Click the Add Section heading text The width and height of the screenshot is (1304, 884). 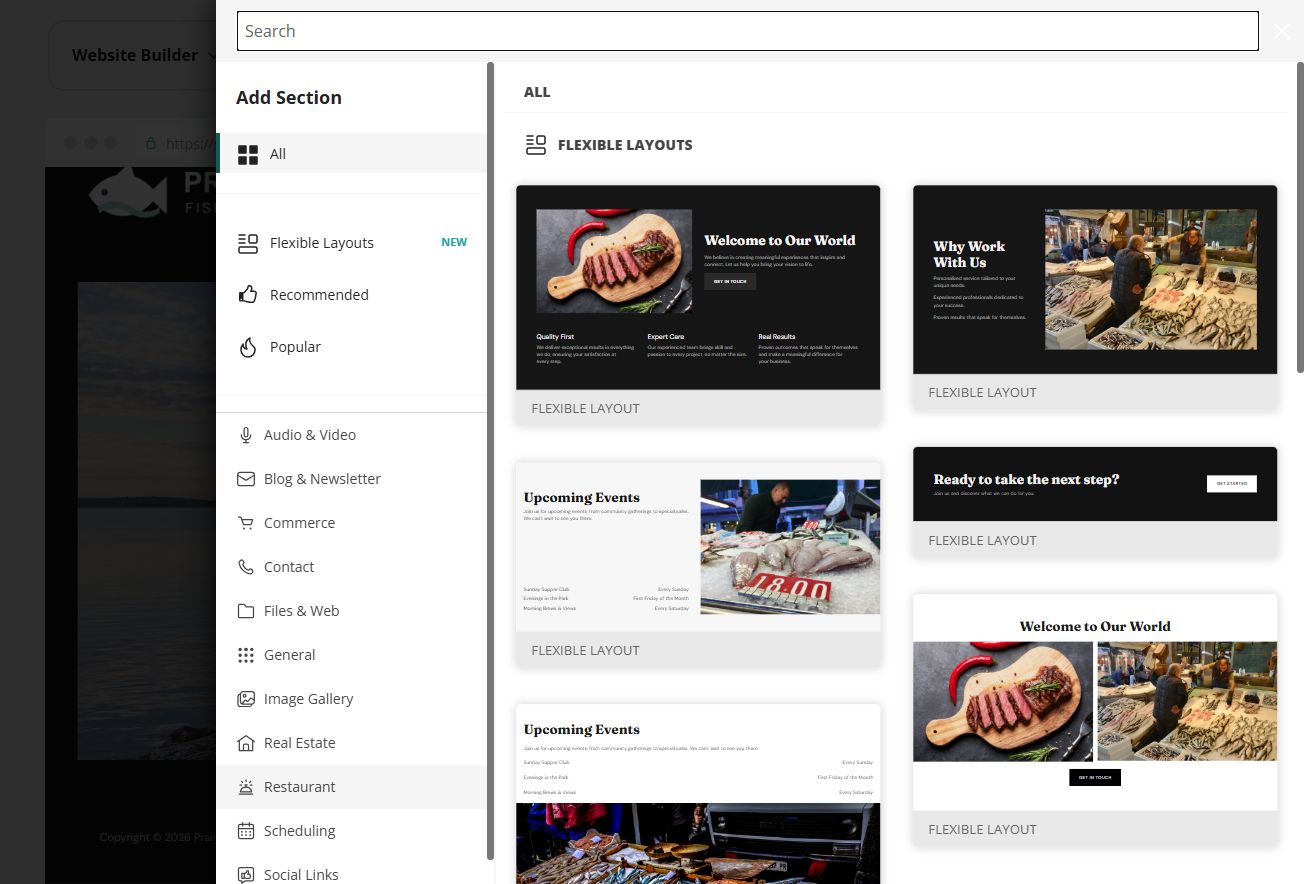[289, 97]
